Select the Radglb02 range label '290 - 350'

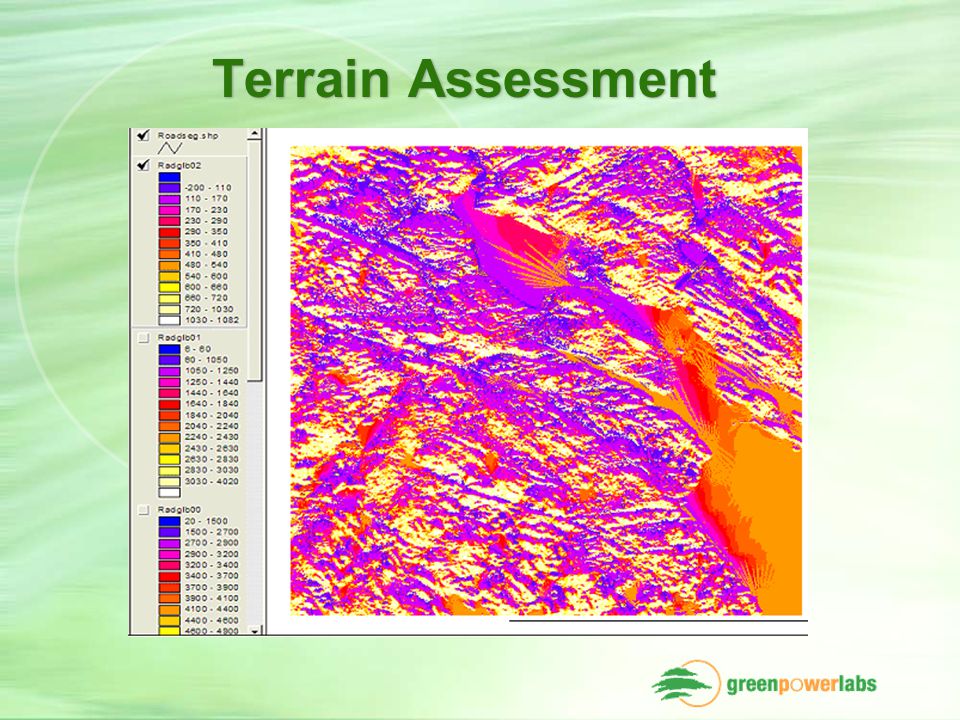[x=206, y=232]
